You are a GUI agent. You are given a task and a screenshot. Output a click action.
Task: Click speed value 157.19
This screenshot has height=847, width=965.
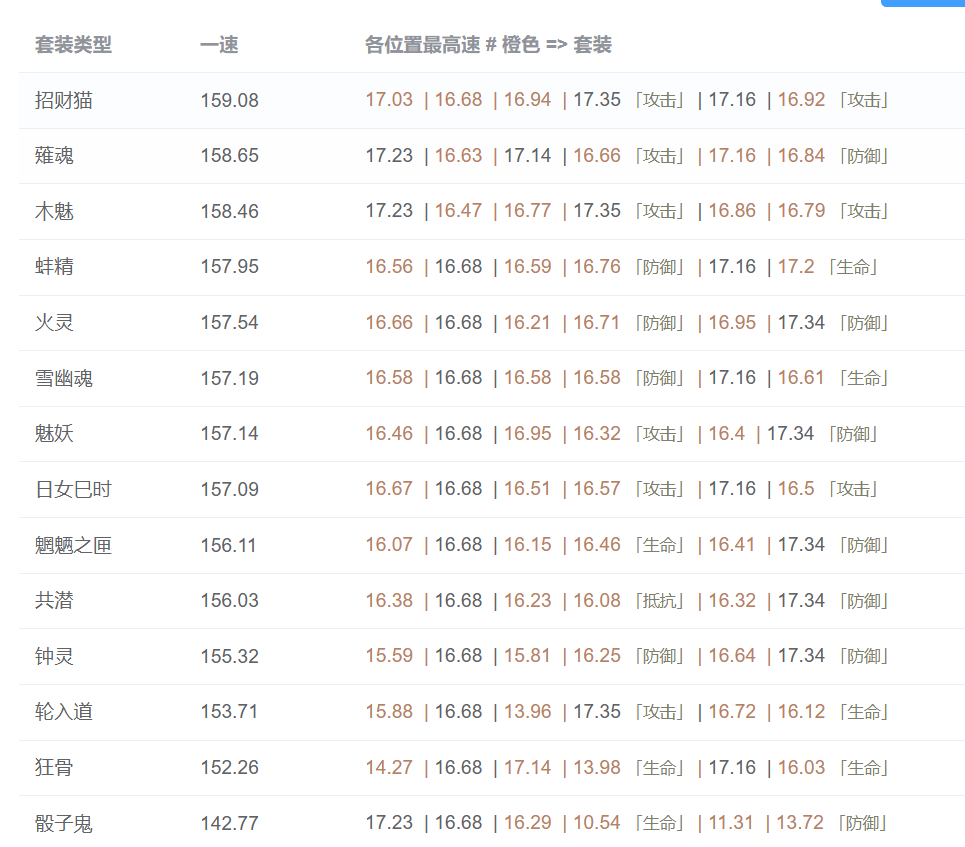[230, 378]
